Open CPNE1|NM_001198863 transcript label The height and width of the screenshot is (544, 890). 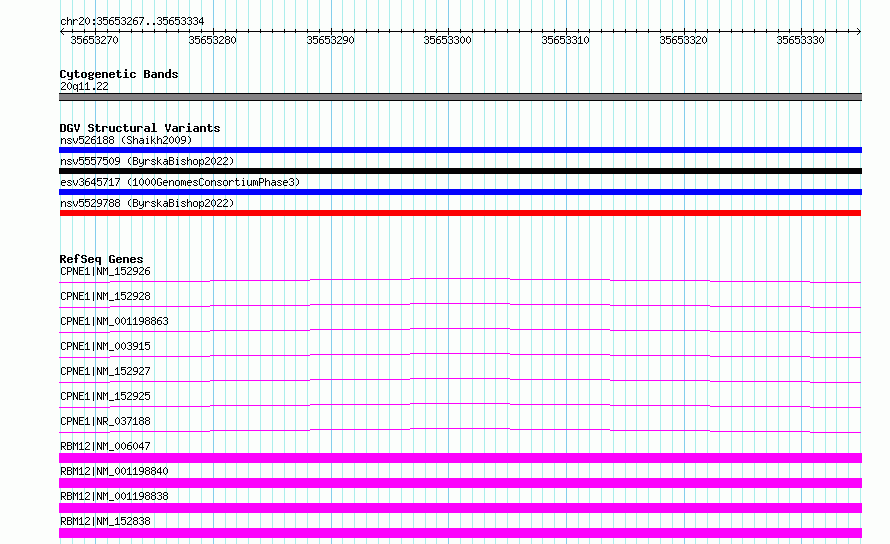(114, 321)
